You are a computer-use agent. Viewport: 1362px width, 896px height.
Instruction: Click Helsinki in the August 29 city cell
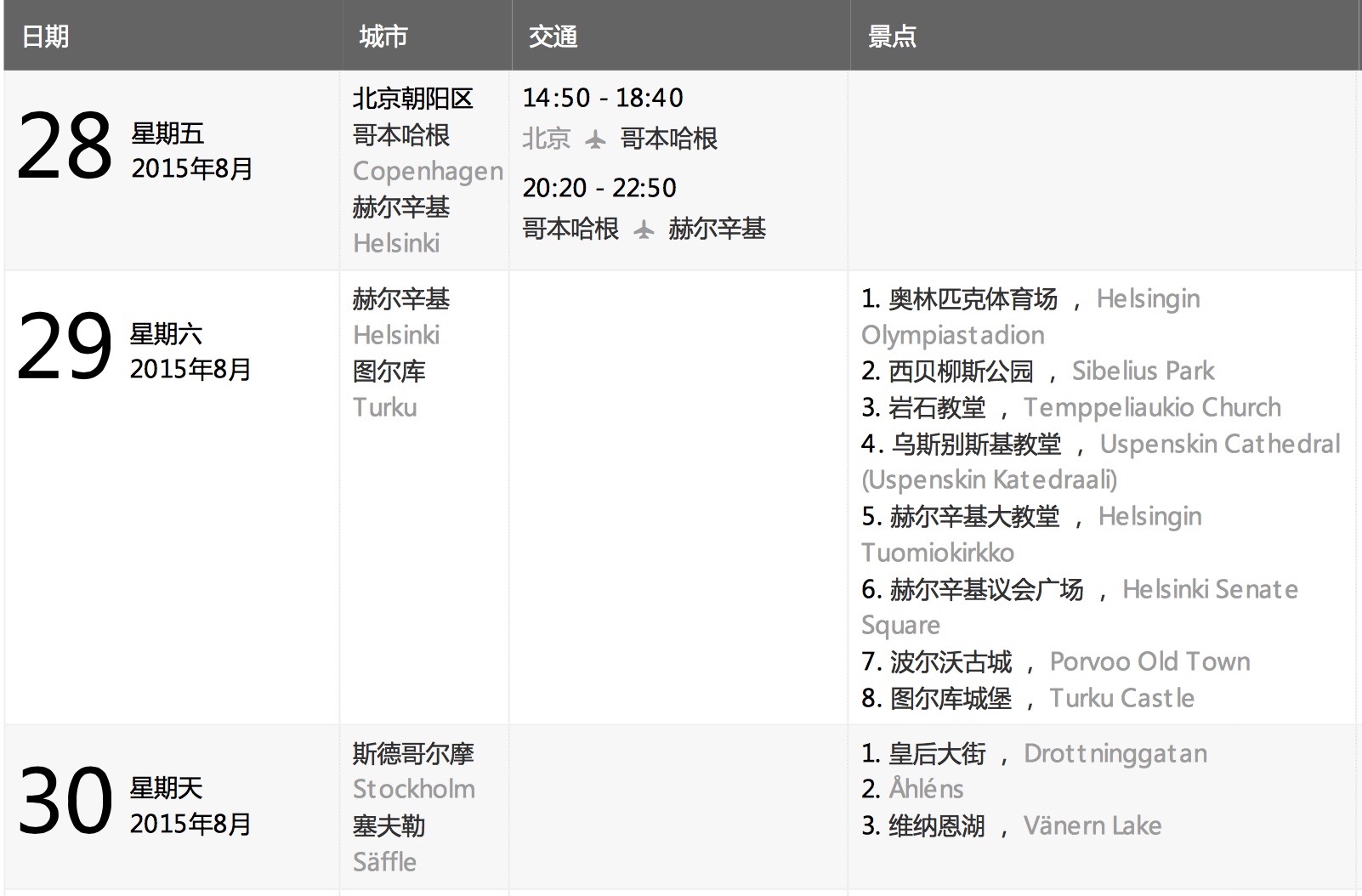coord(396,336)
